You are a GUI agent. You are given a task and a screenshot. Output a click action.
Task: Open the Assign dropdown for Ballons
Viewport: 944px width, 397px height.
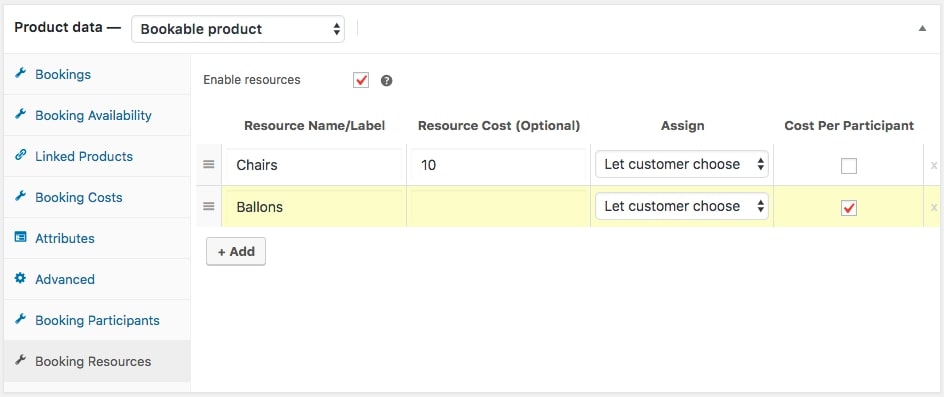click(x=682, y=206)
